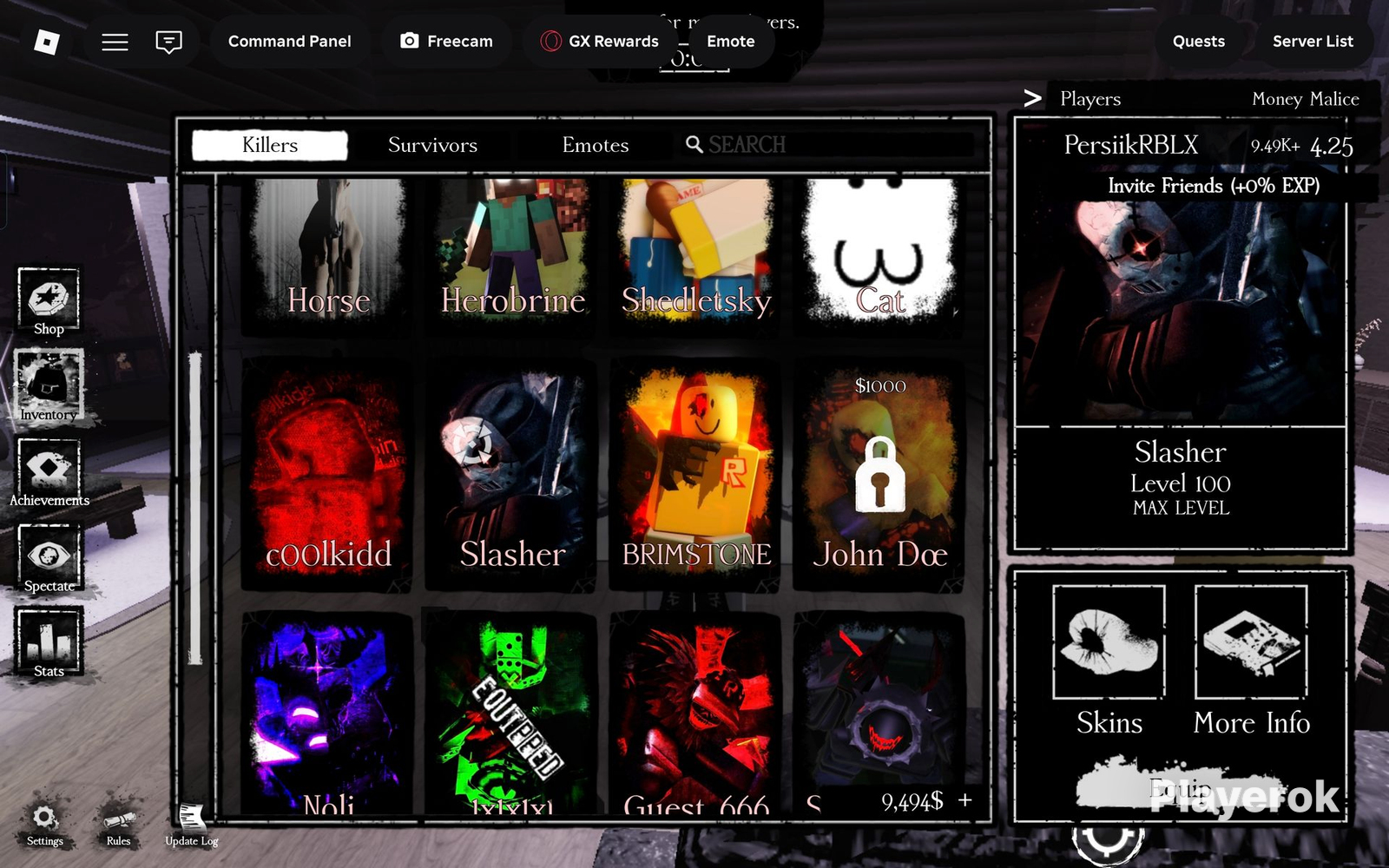This screenshot has width=1389, height=868.
Task: Switch to the Survivors tab
Action: pos(432,145)
